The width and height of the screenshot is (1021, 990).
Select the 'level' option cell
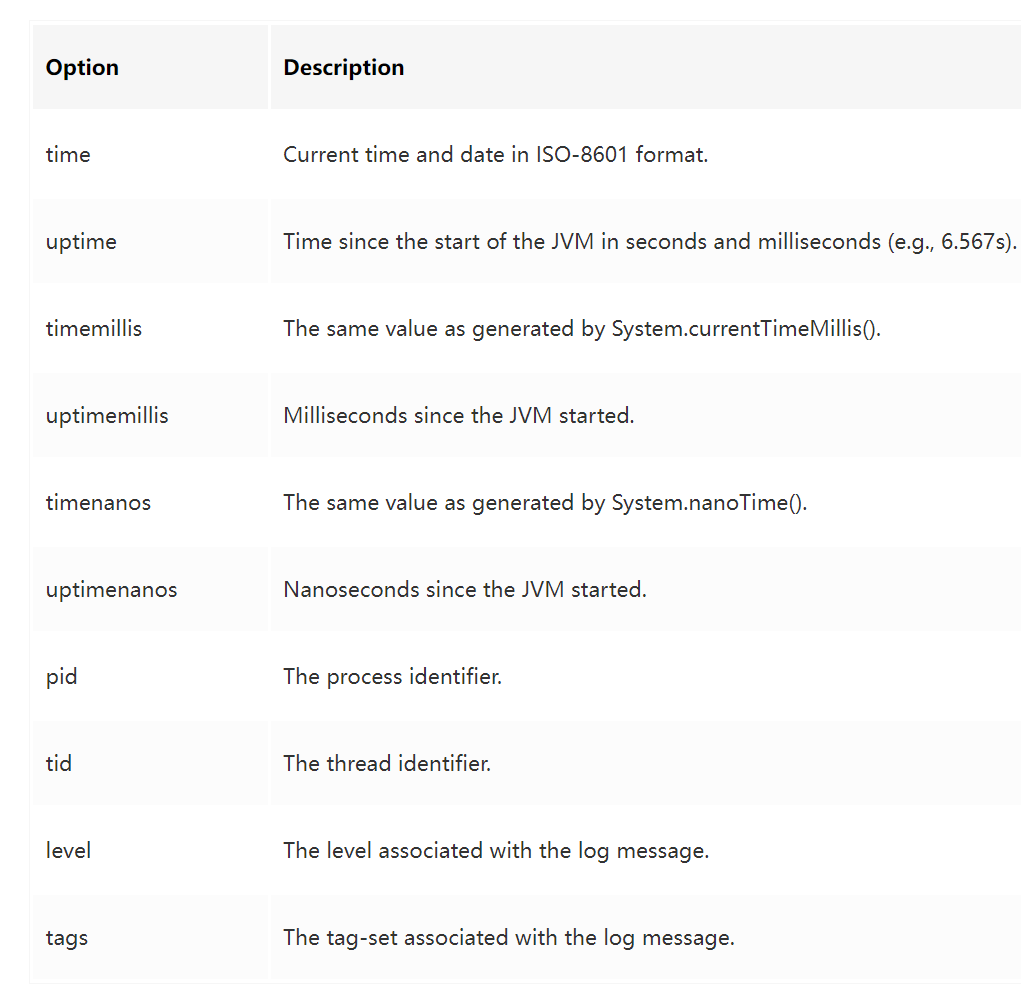tap(150, 850)
